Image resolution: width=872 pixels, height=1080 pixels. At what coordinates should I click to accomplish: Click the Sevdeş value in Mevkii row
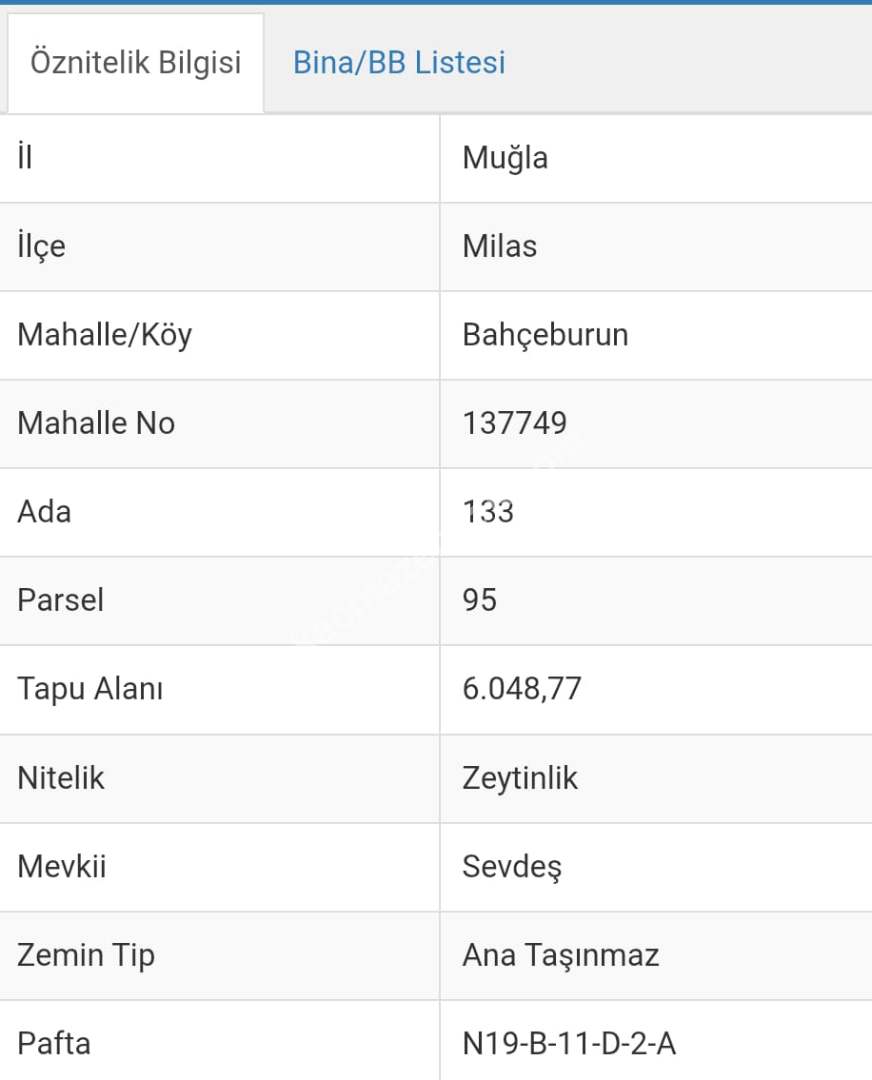click(x=511, y=866)
